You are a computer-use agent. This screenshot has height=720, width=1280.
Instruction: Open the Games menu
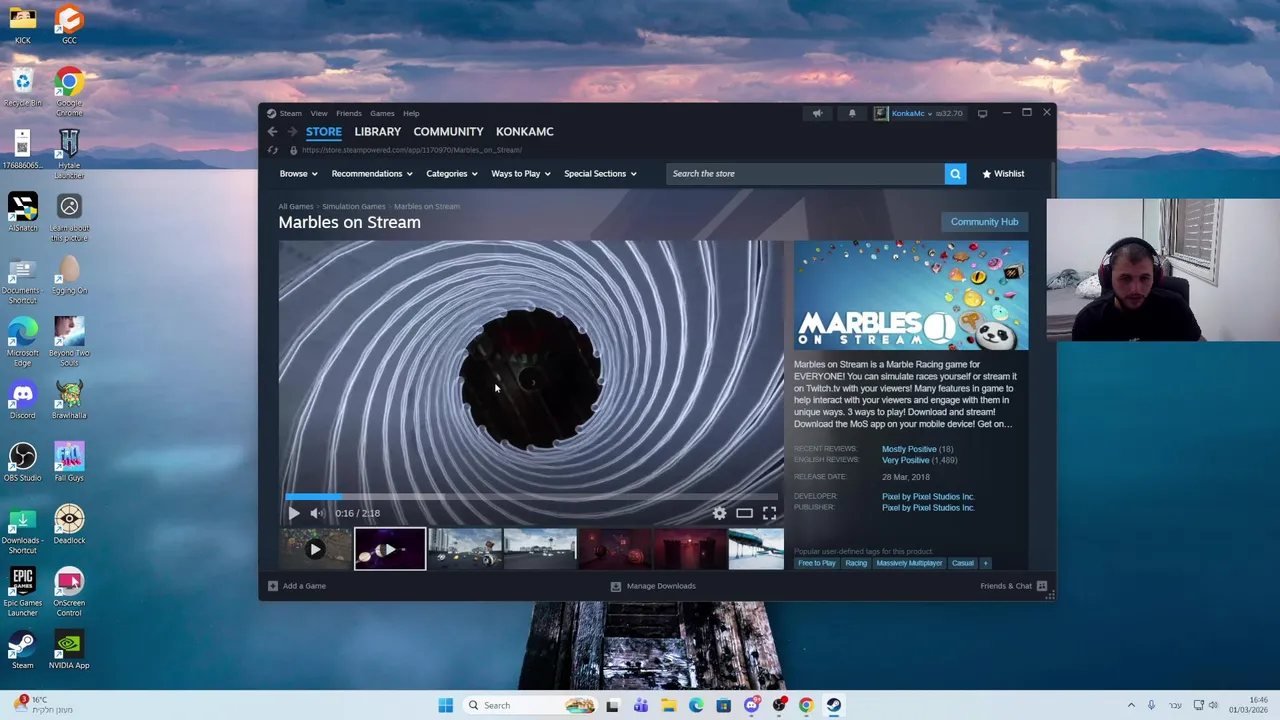382,113
